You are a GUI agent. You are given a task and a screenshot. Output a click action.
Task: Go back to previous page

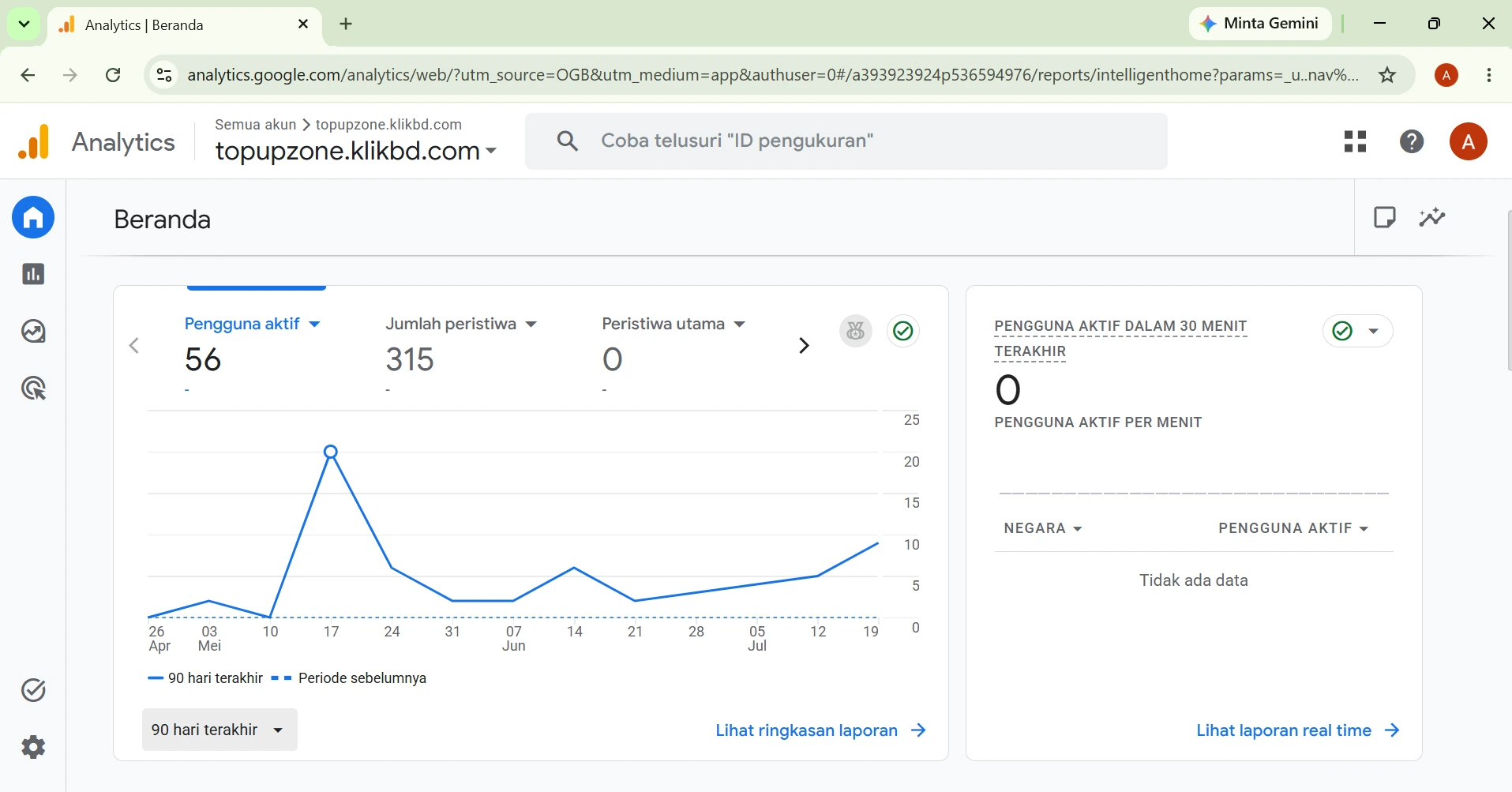coord(28,75)
